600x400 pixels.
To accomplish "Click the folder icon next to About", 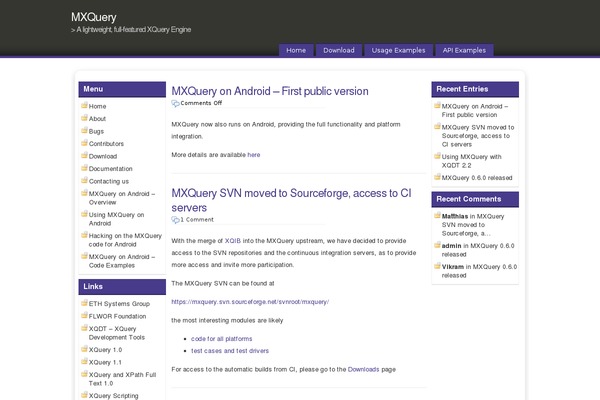I will point(85,118).
